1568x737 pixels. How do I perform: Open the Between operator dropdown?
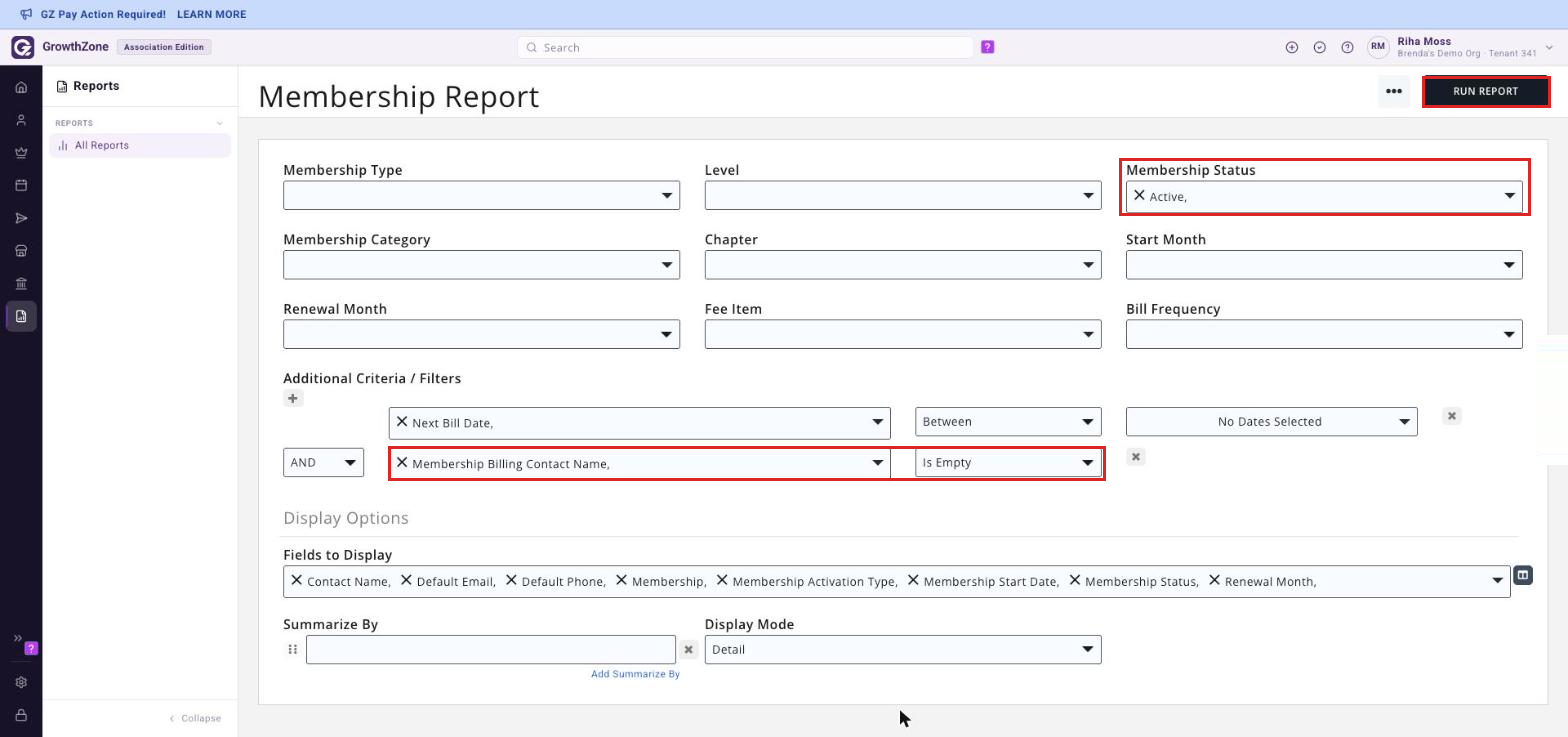[1008, 421]
